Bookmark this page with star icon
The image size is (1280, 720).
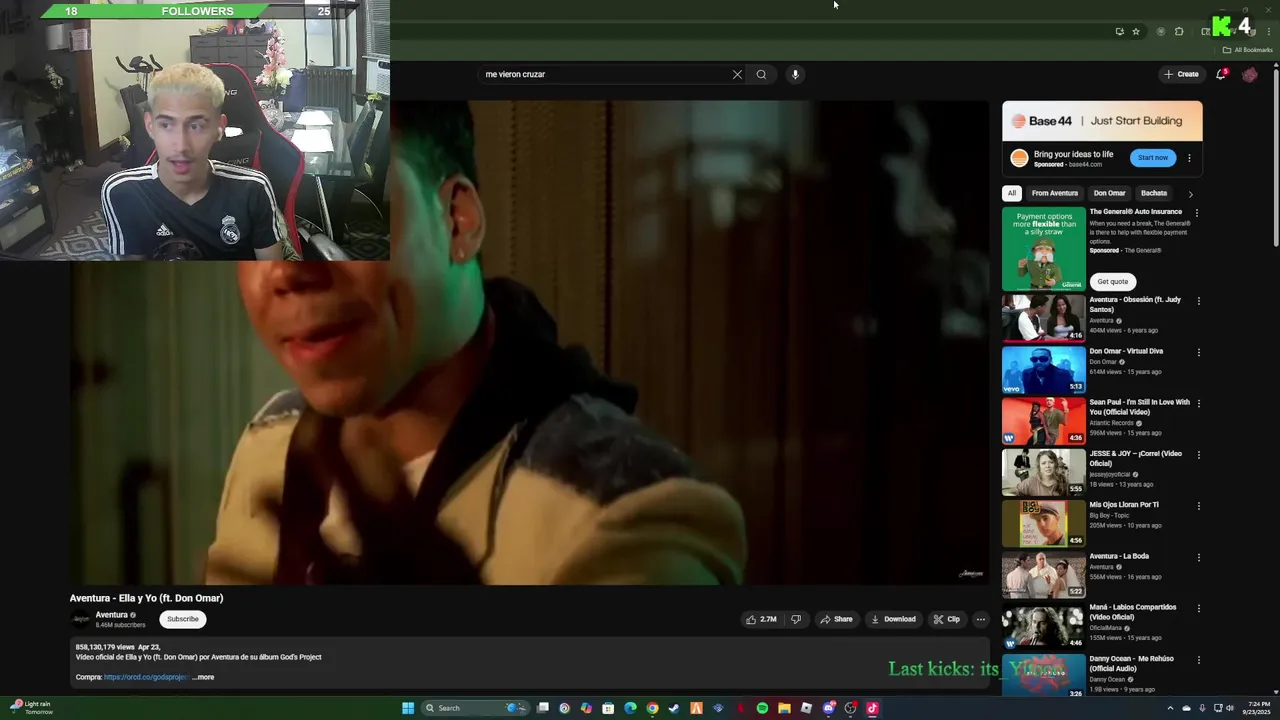tap(1136, 32)
